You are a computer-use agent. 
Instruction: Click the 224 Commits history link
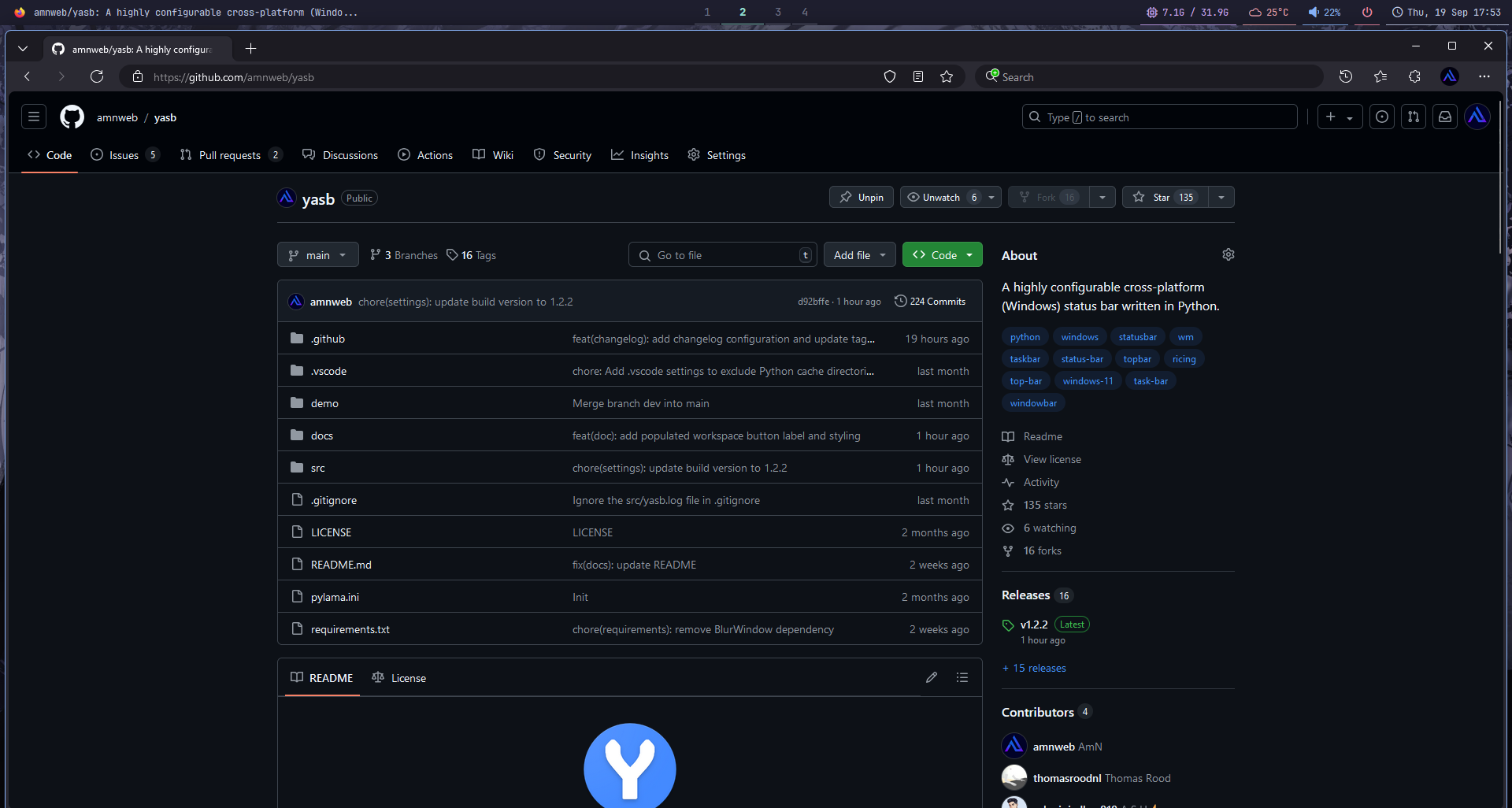click(930, 301)
